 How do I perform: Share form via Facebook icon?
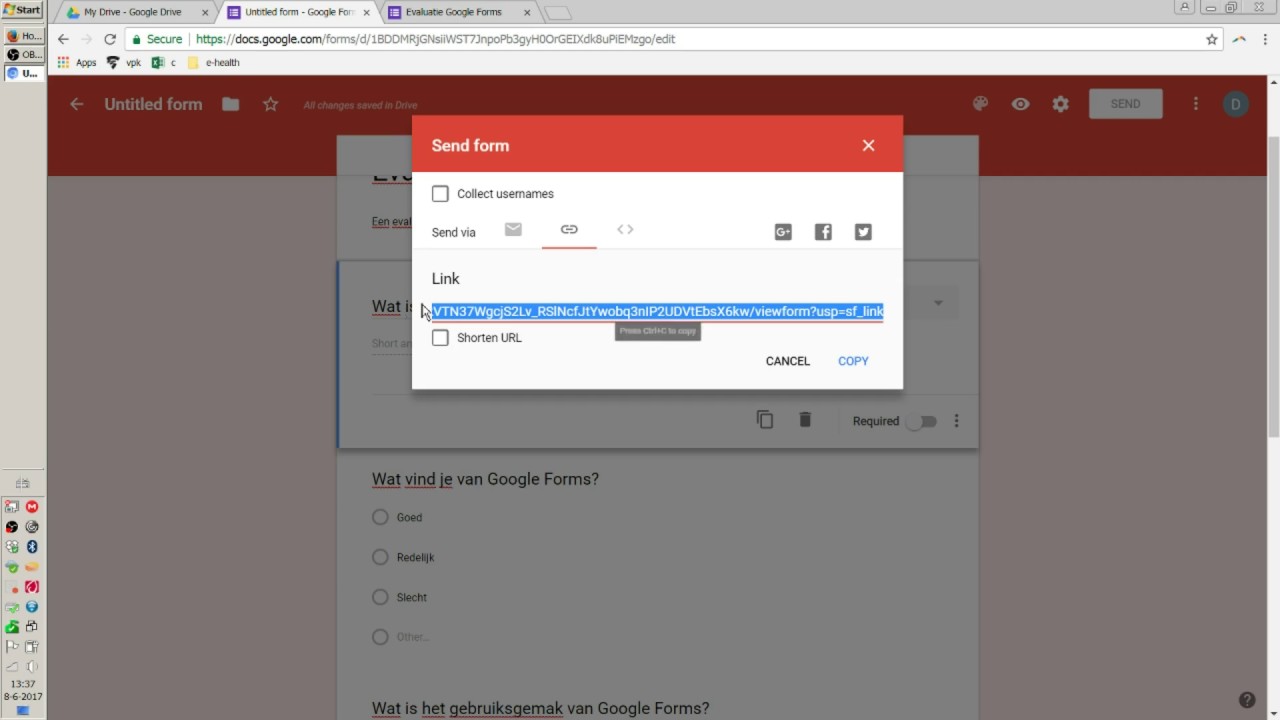(823, 232)
